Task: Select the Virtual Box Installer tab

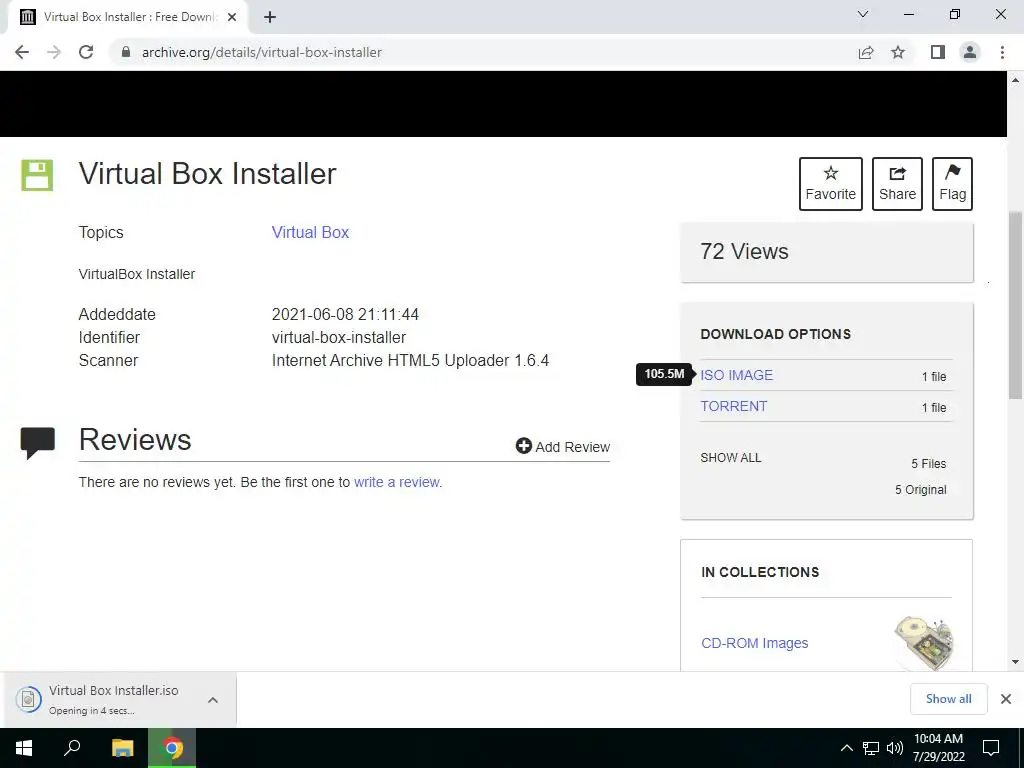Action: pos(127,17)
